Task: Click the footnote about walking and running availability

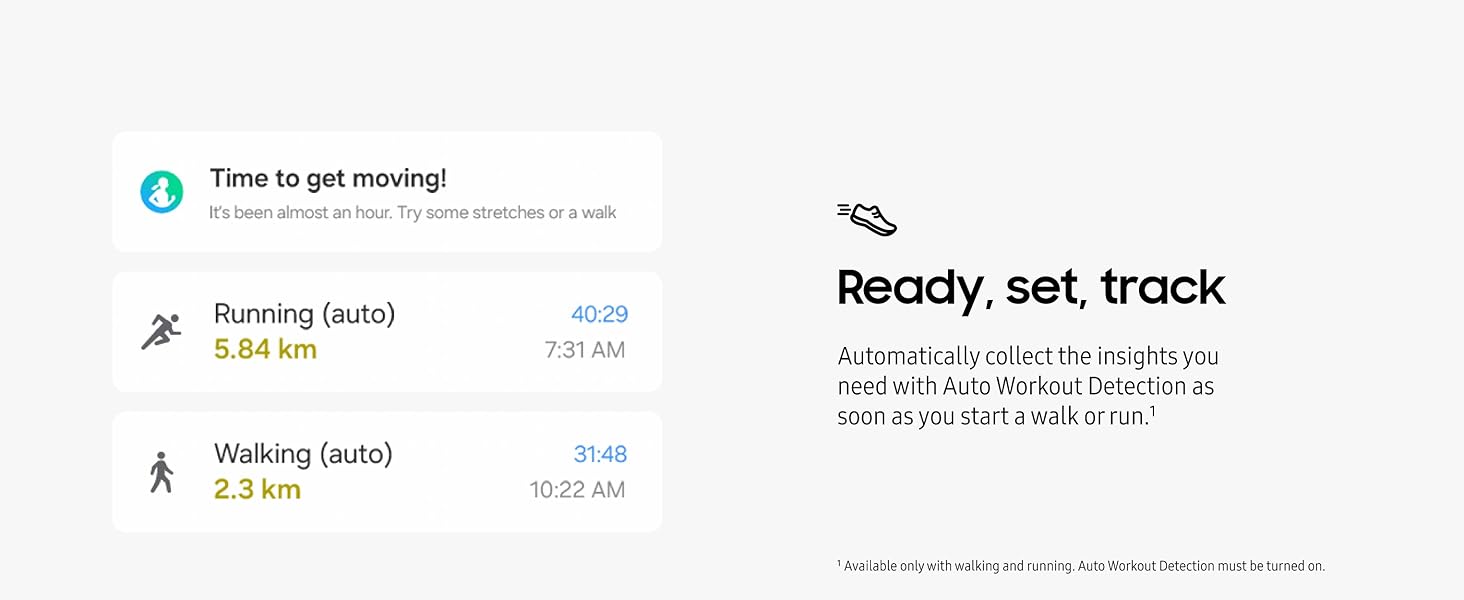Action: [x=1081, y=566]
